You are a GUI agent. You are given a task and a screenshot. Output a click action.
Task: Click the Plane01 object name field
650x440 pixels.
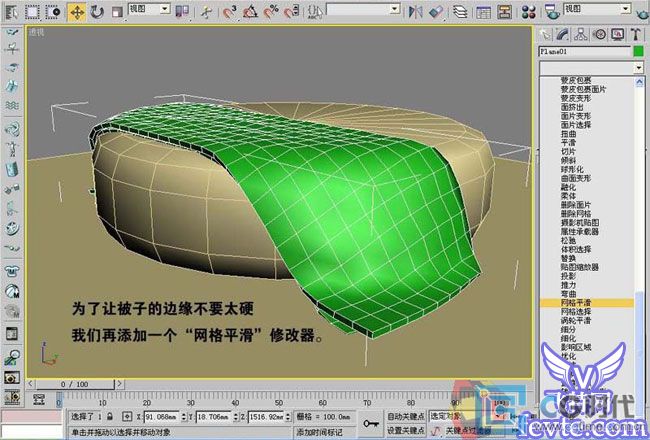585,52
